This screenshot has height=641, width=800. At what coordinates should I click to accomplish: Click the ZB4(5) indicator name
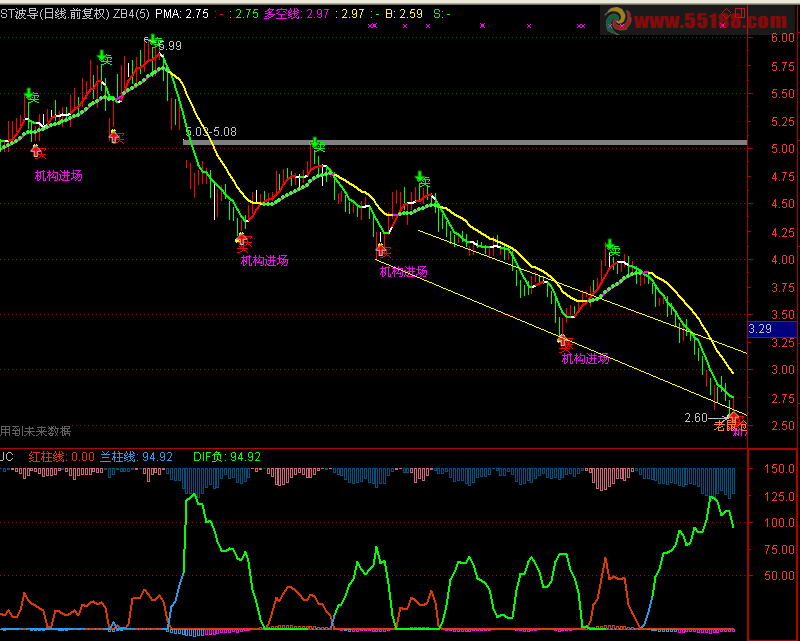pos(131,14)
